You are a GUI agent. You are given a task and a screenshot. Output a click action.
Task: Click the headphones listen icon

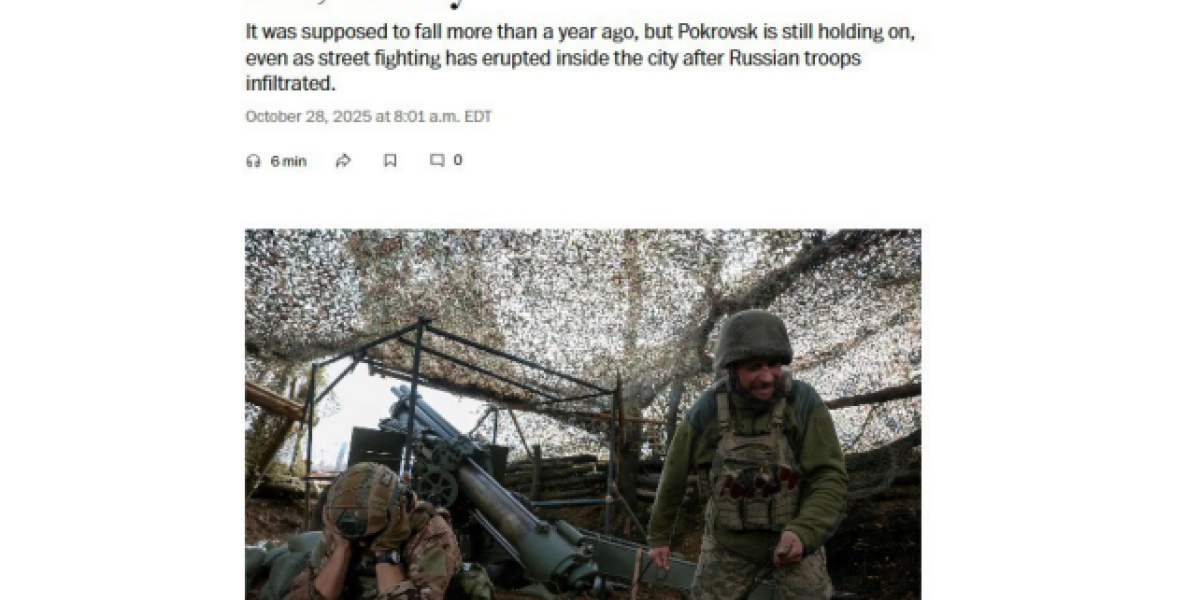click(x=253, y=161)
